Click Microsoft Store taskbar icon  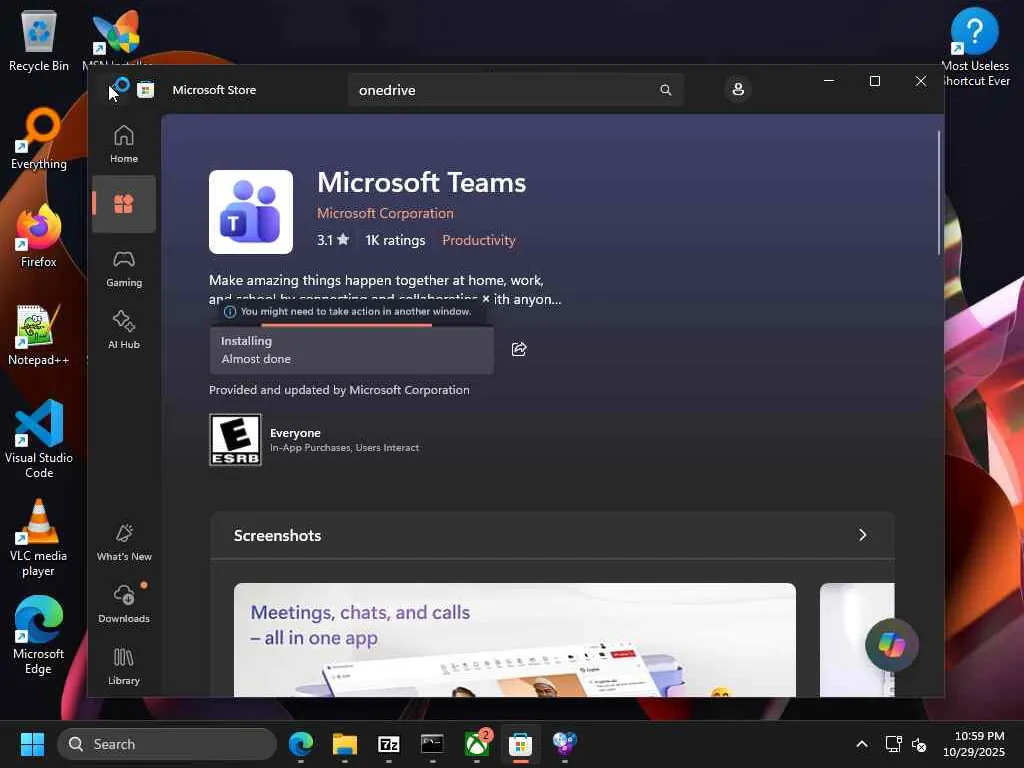[x=520, y=744]
